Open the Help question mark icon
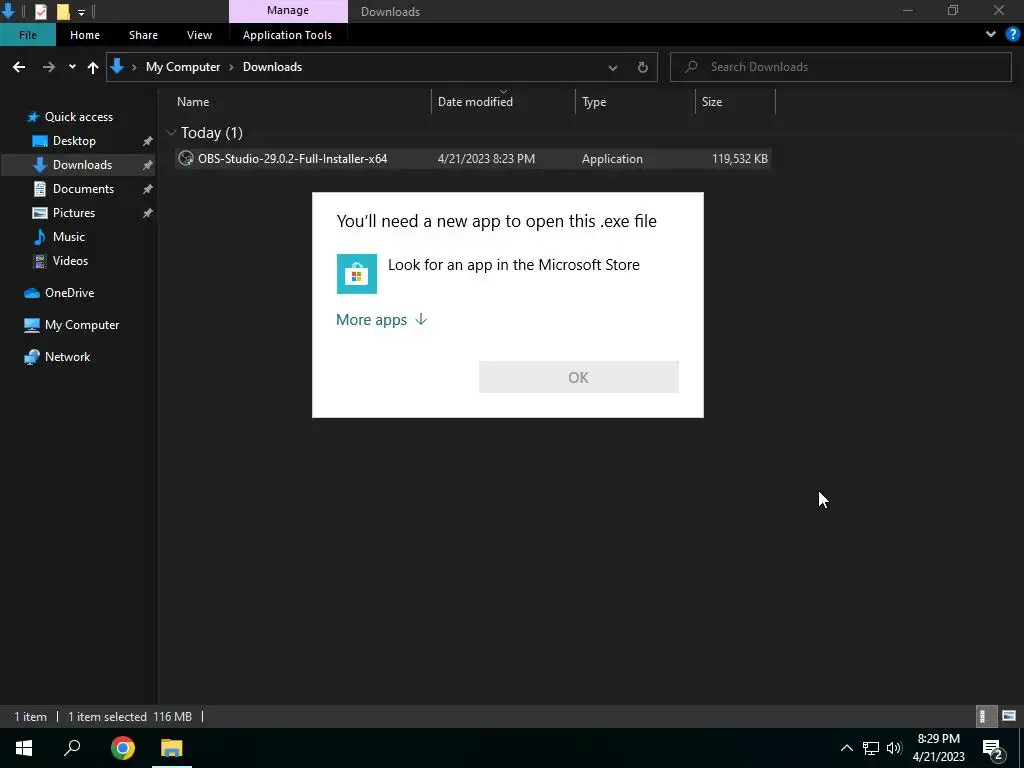Screen dimensions: 1024x768 pyautogui.click(x=1013, y=35)
